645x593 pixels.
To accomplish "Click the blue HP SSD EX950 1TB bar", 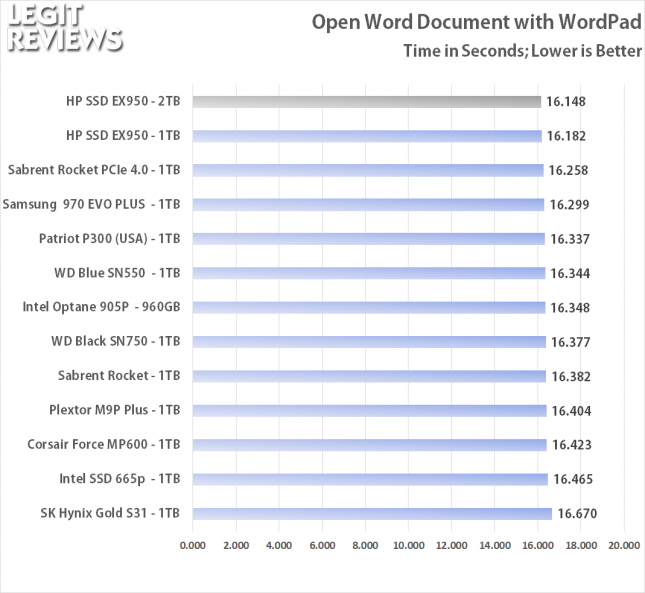I will pyautogui.click(x=367, y=136).
